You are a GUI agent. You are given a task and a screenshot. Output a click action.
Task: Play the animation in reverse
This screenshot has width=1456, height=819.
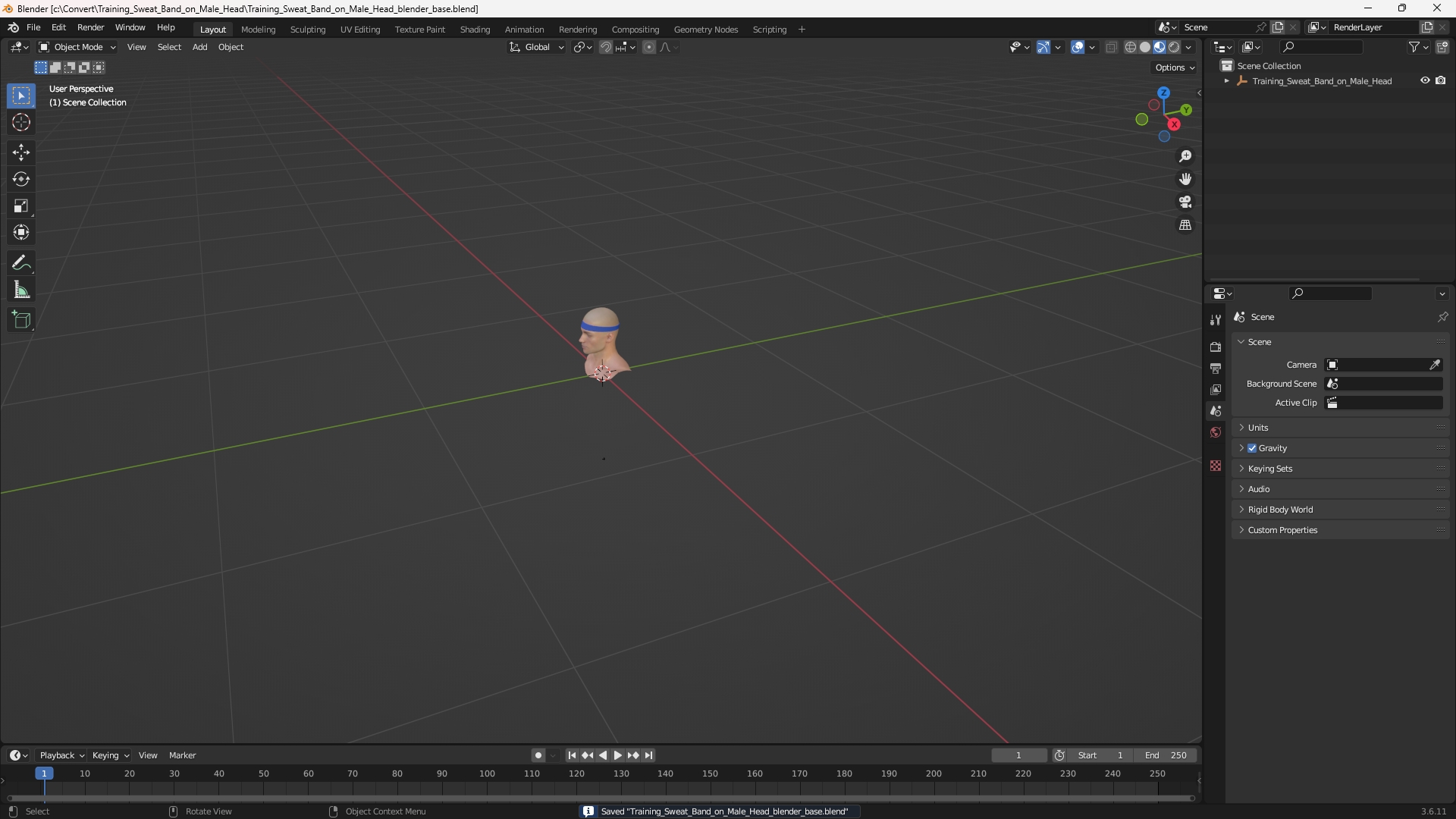603,755
